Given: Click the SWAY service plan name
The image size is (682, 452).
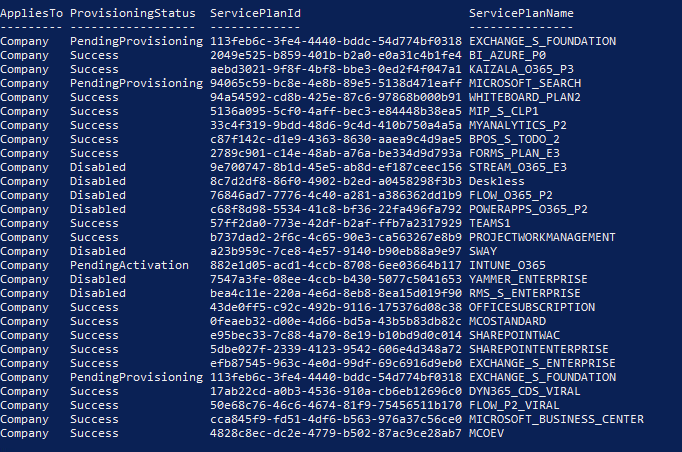Looking at the screenshot, I should pos(483,251).
